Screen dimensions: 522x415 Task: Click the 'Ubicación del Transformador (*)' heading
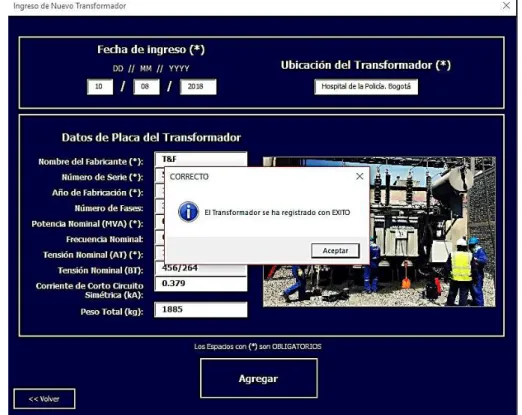(x=366, y=65)
